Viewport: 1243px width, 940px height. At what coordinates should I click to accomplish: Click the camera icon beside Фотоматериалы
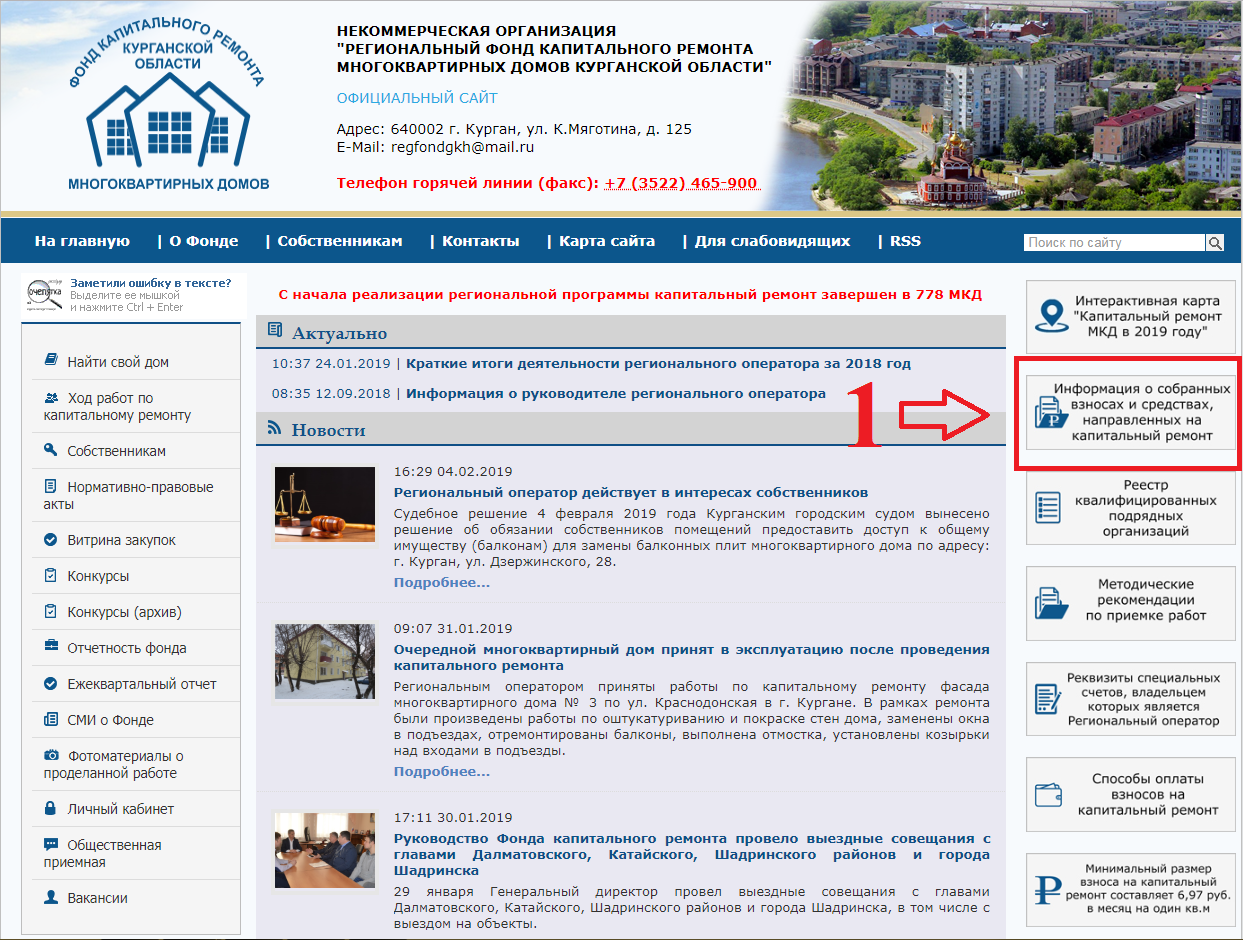coord(51,755)
